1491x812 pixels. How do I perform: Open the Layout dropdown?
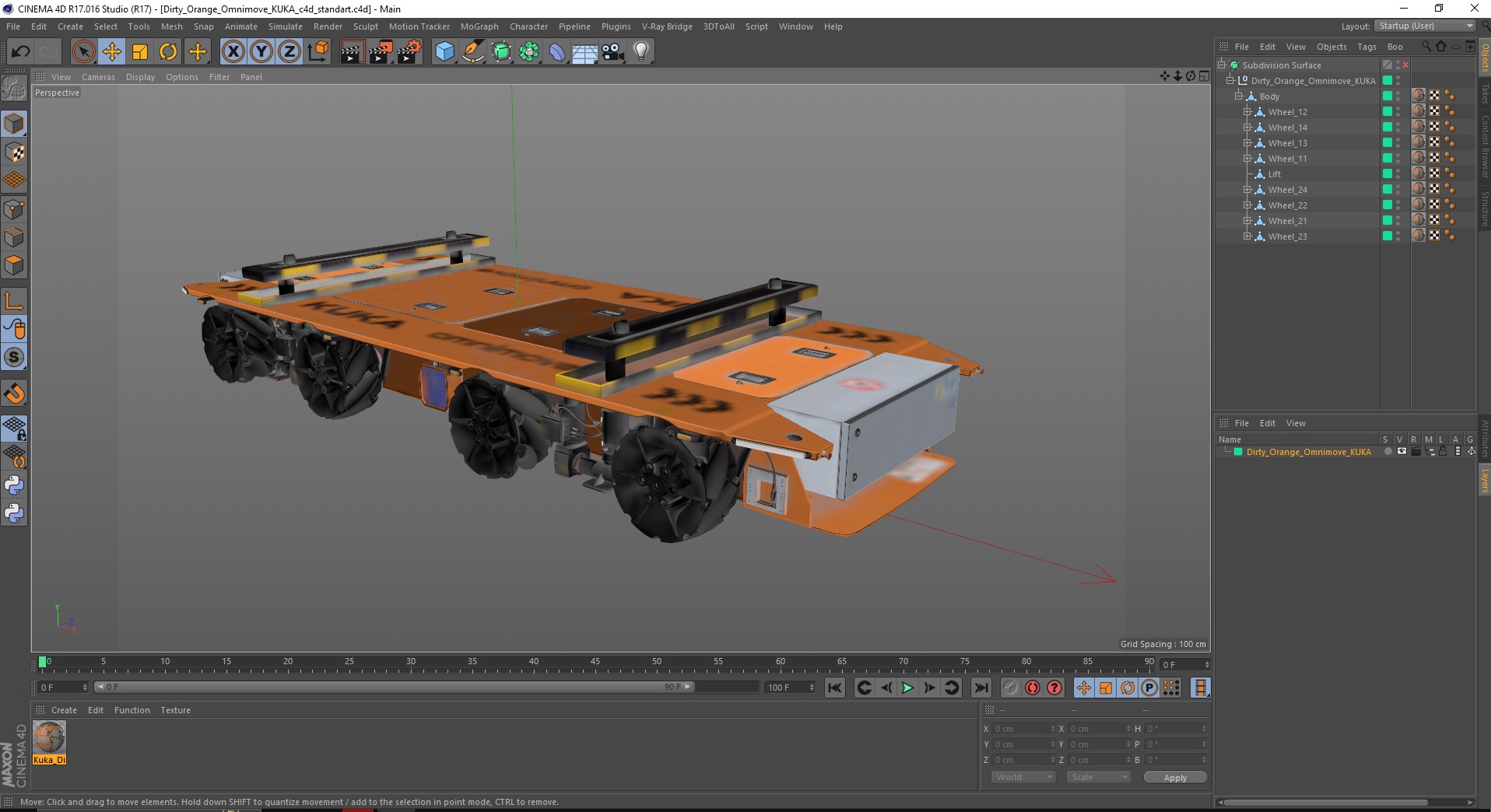click(1426, 26)
